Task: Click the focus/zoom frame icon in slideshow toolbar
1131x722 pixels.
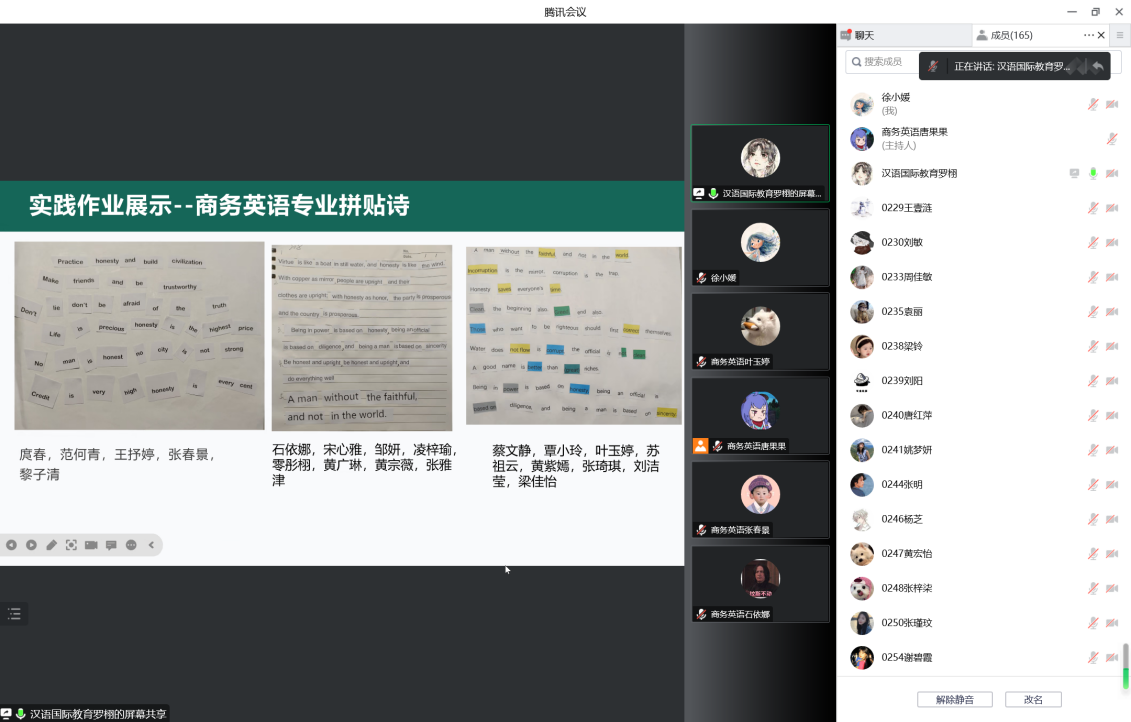Action: [71, 545]
